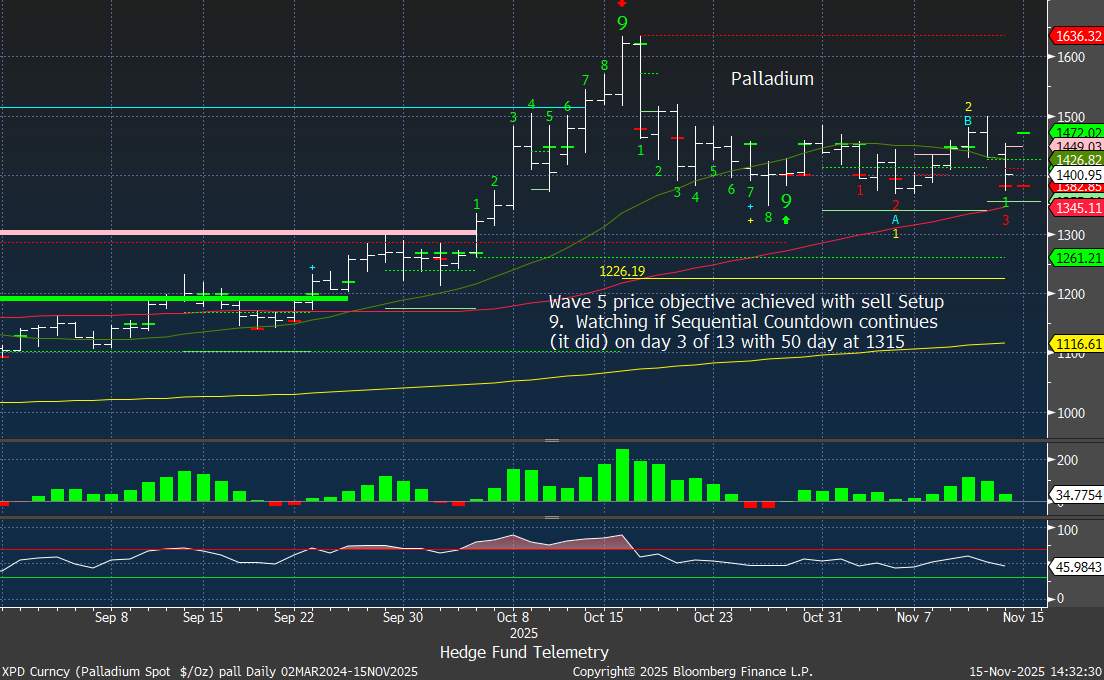The width and height of the screenshot is (1104, 680).
Task: Click divider handle between volume and RSI panels
Action: (x=551, y=517)
